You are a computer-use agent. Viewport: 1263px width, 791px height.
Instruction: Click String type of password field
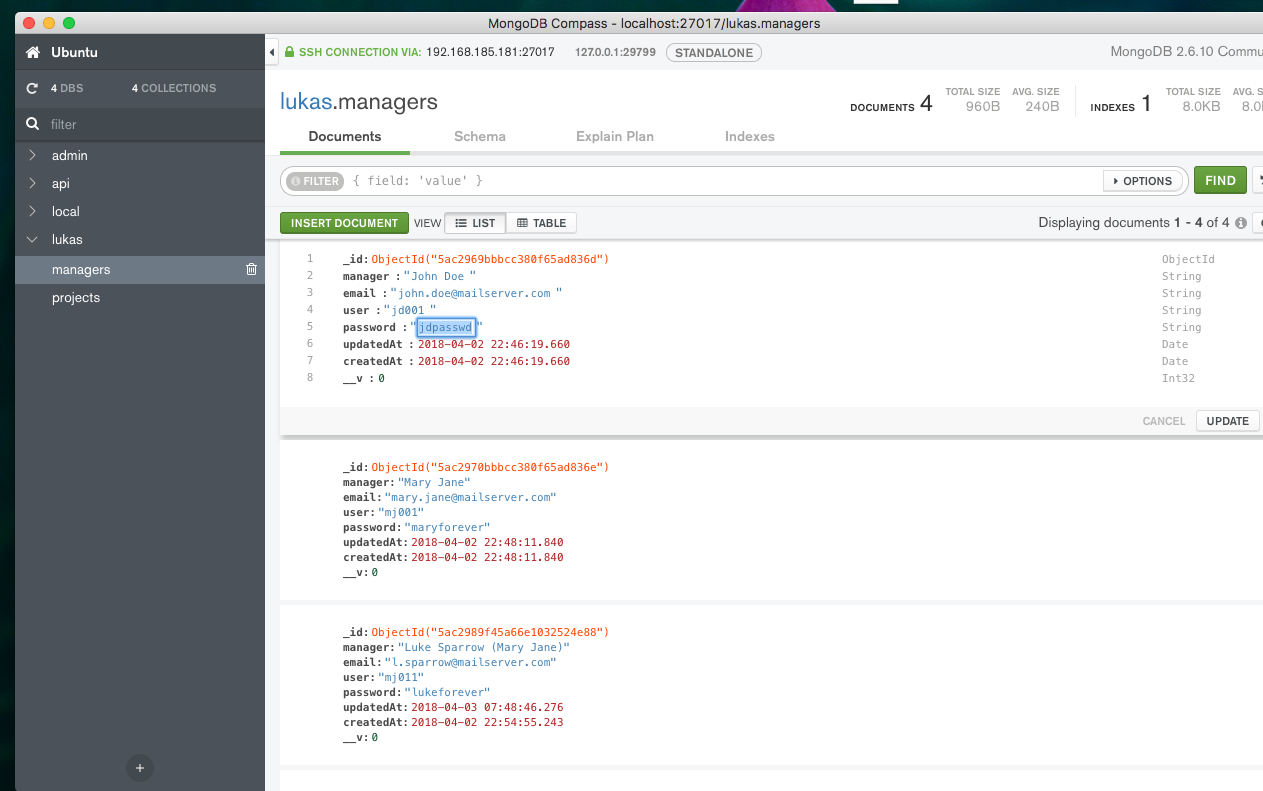tap(1181, 327)
